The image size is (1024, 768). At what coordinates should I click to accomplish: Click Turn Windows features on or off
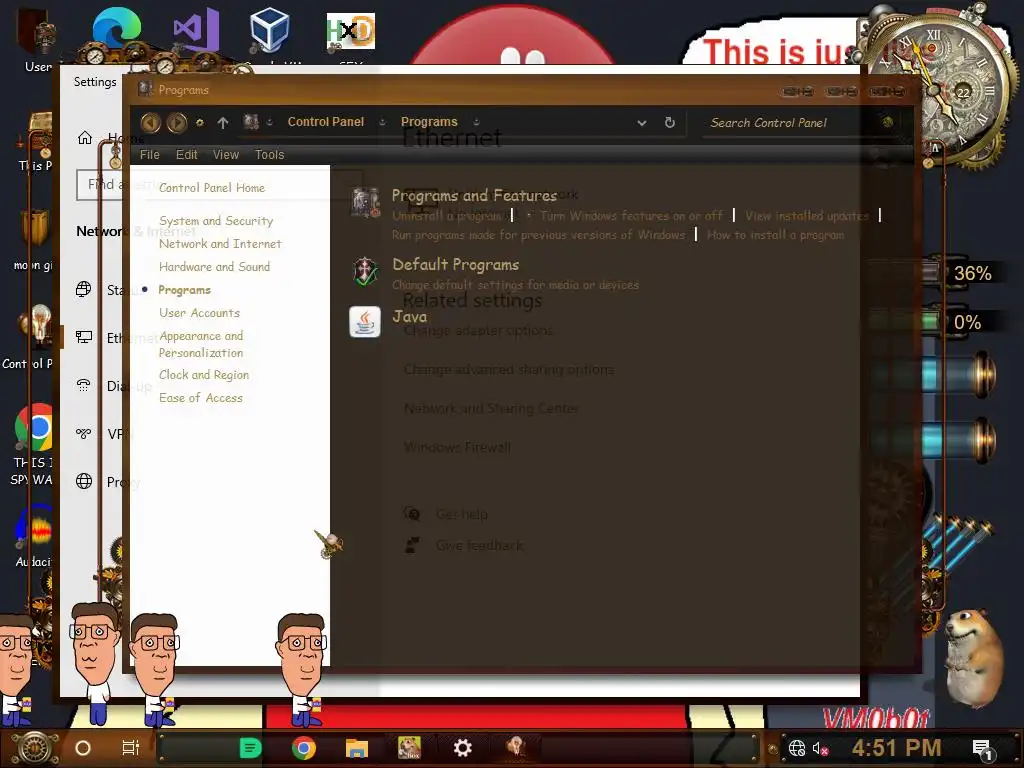tap(631, 216)
